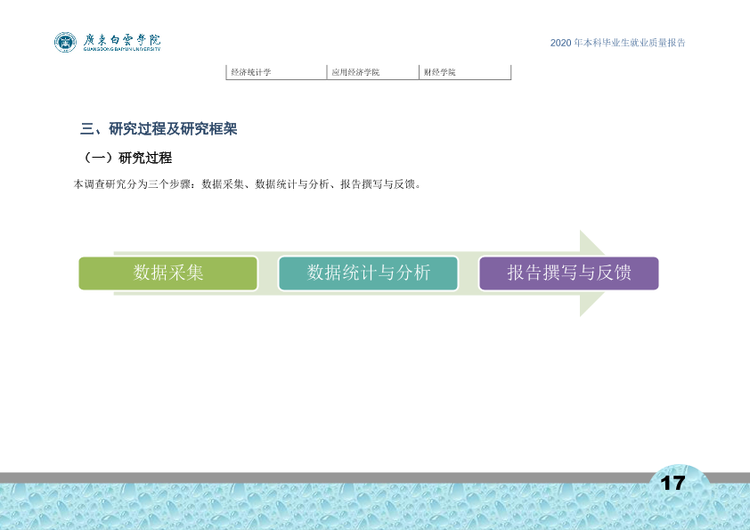Click the water droplet footer banner
The height and width of the screenshot is (530, 750).
pyautogui.click(x=375, y=506)
